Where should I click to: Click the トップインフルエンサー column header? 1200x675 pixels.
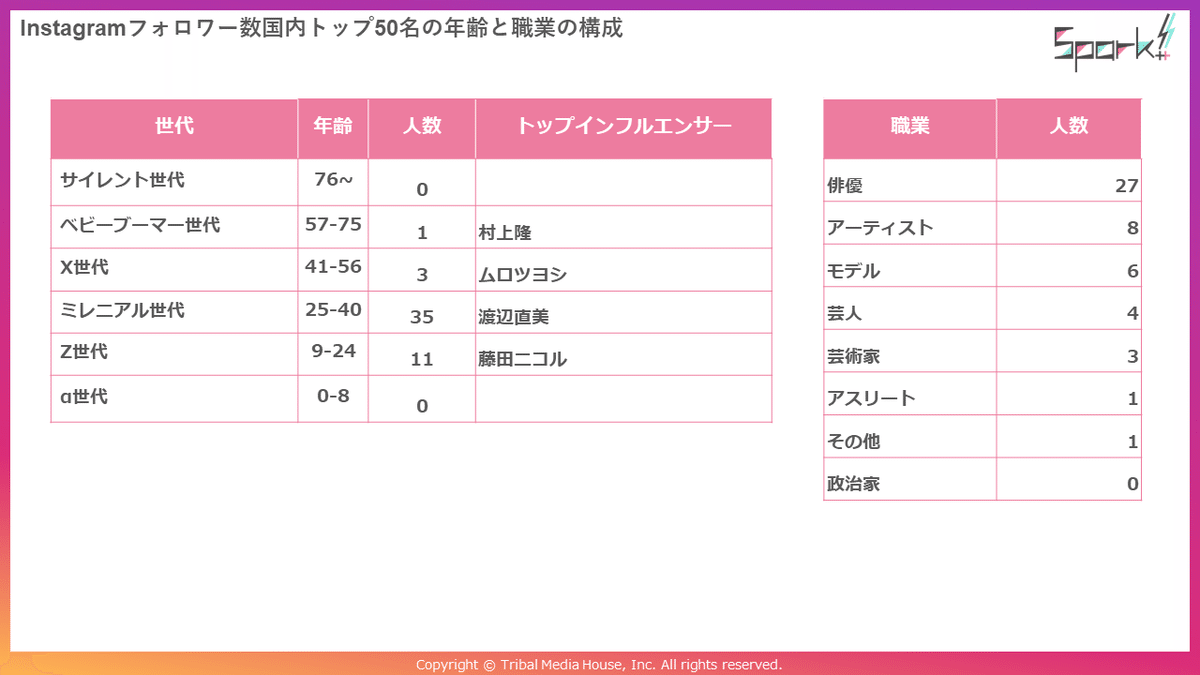pos(624,127)
